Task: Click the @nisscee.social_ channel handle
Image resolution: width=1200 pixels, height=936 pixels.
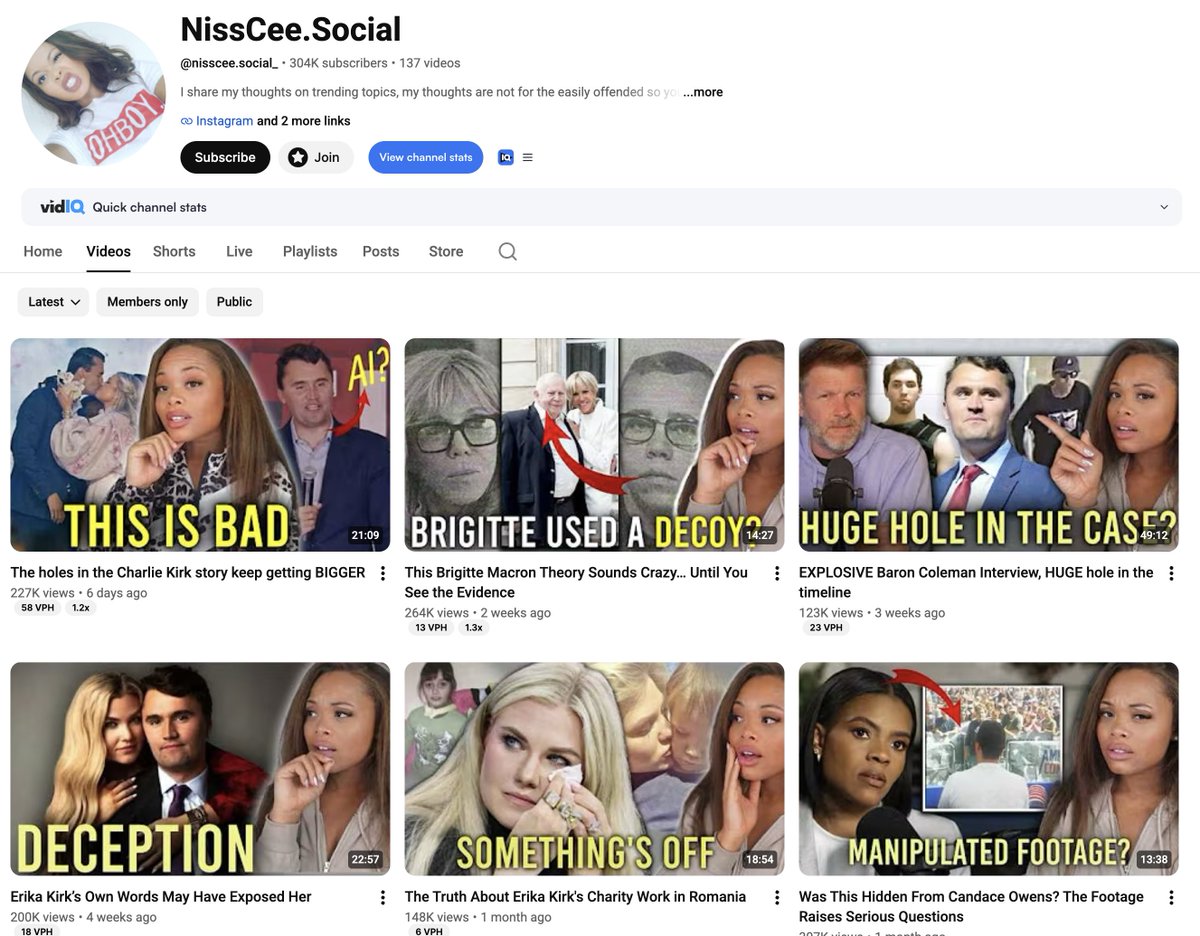Action: pos(229,63)
